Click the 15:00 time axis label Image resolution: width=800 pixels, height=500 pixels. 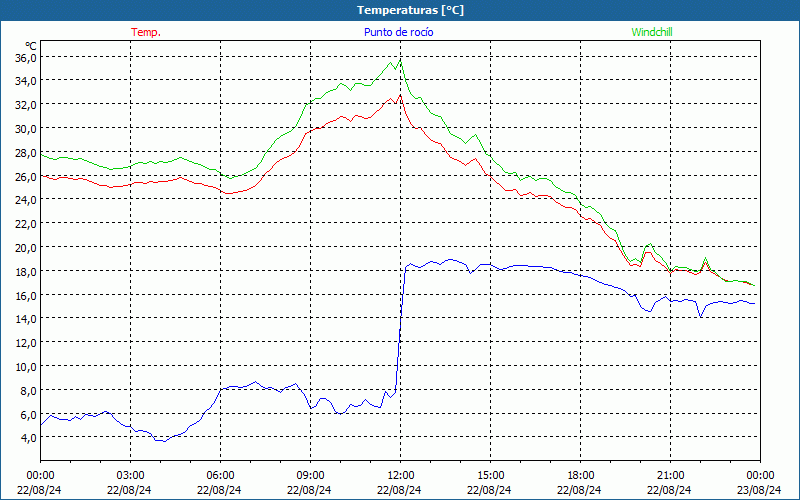point(490,476)
